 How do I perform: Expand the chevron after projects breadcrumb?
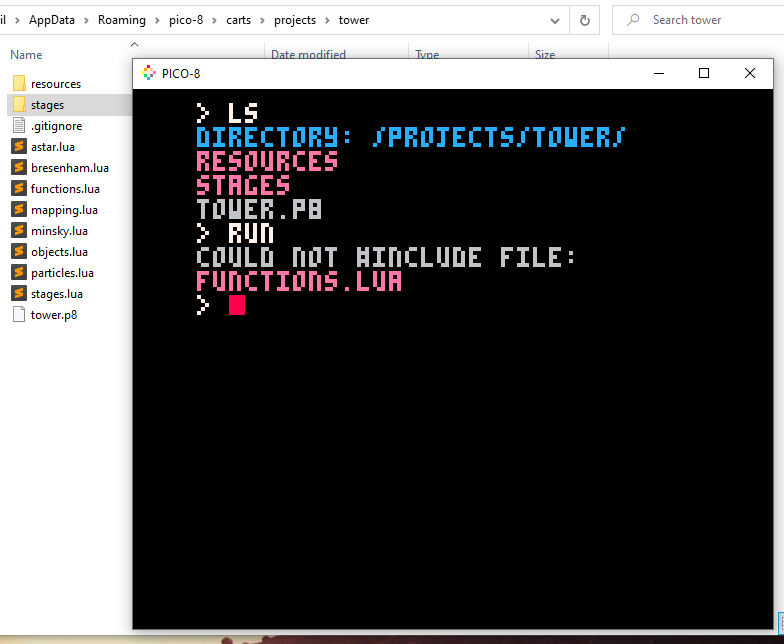(x=328, y=20)
